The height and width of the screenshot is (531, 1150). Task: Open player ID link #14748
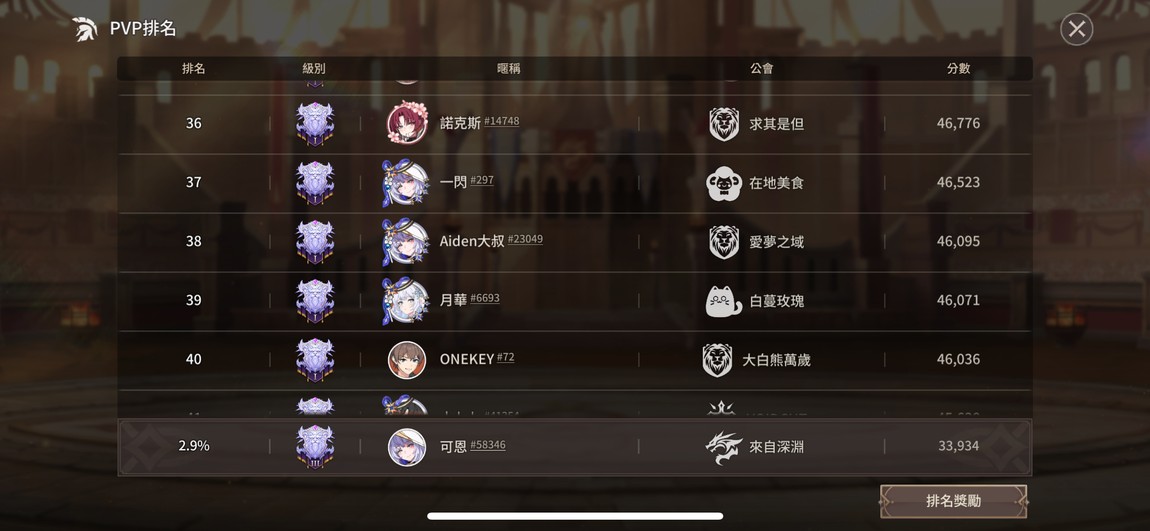click(502, 121)
